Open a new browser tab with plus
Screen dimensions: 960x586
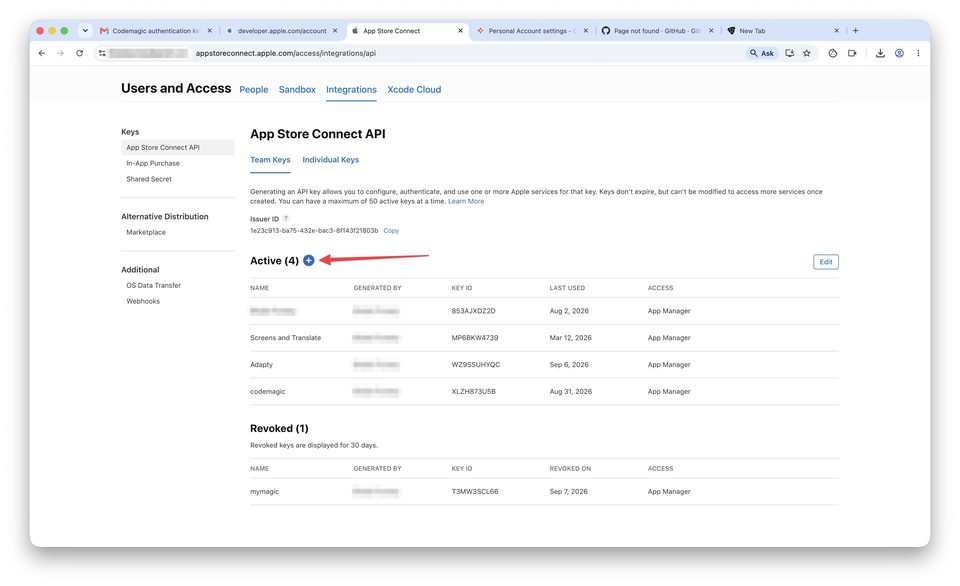coord(855,31)
